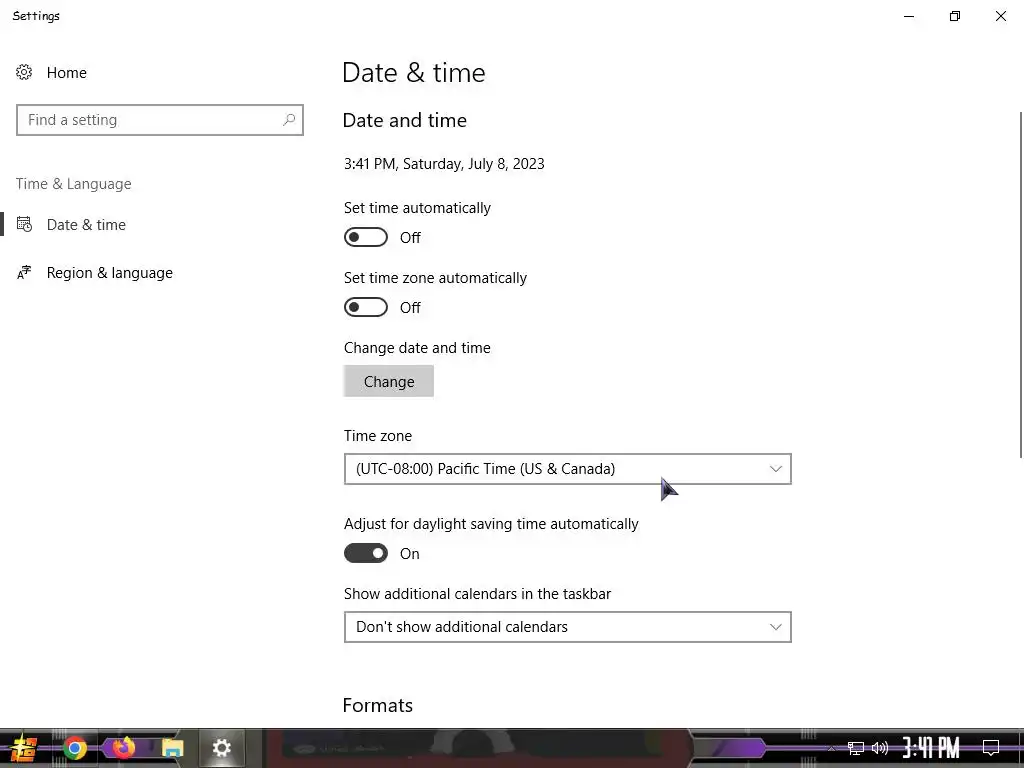Go to Home in Settings sidebar

point(67,72)
